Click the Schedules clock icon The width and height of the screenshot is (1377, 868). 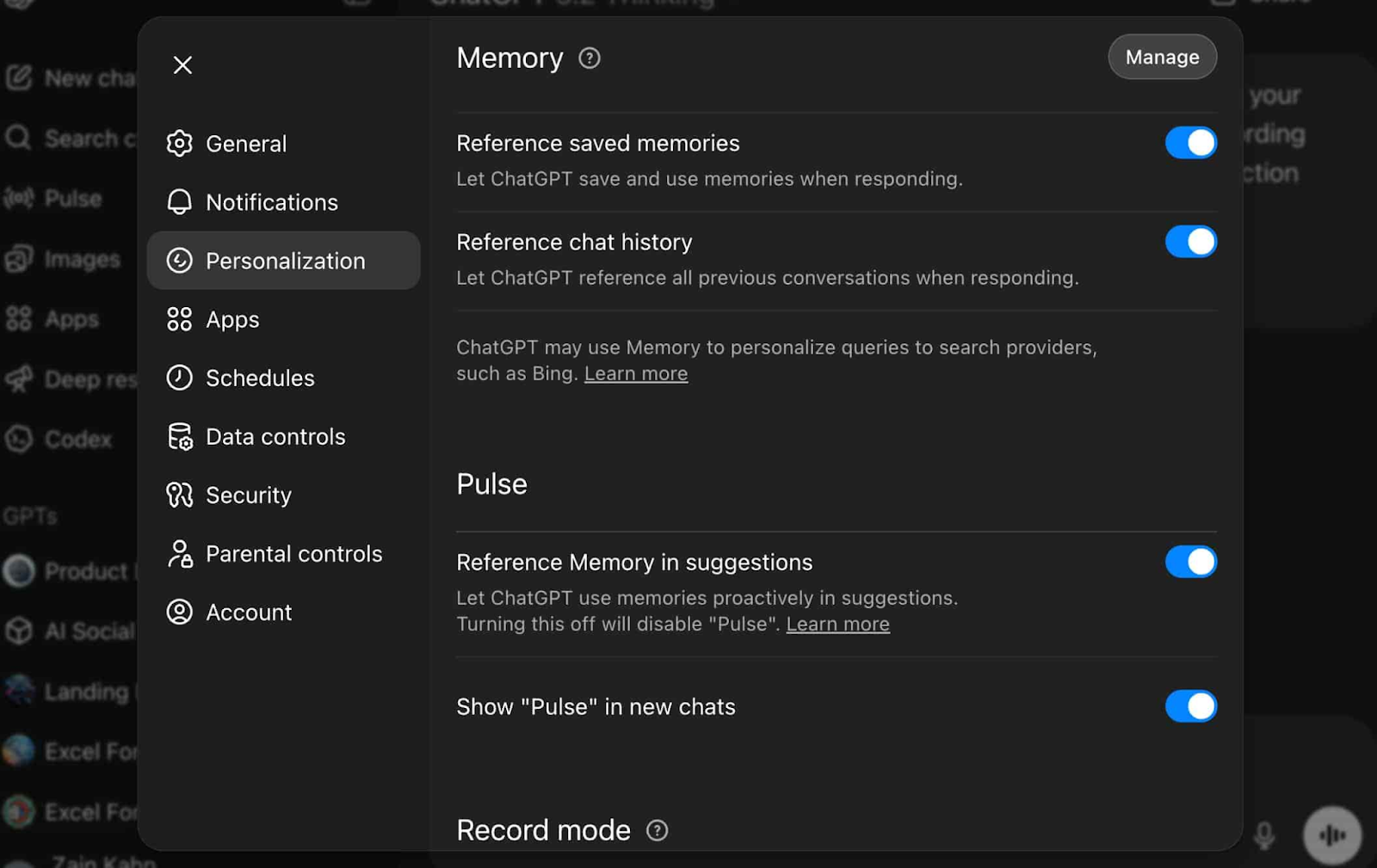(x=179, y=378)
